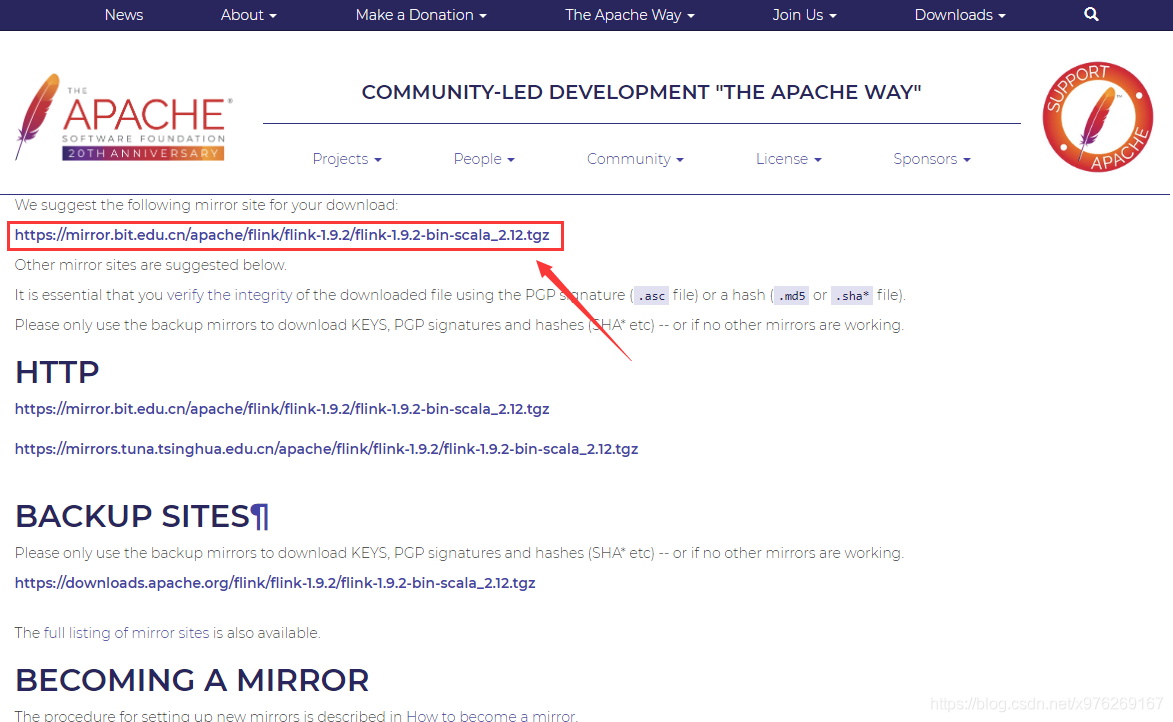Open the full listing of mirror sites
The image size is (1173, 722).
tap(126, 633)
